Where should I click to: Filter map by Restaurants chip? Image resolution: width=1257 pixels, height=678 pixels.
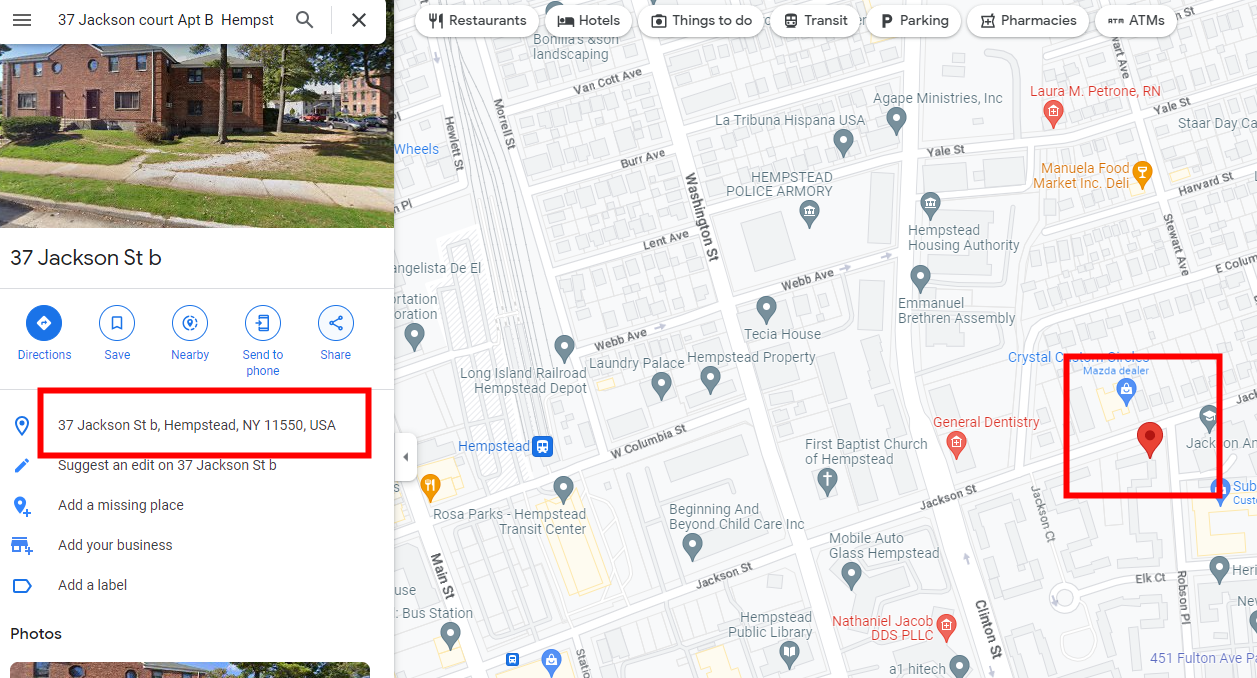(x=476, y=20)
